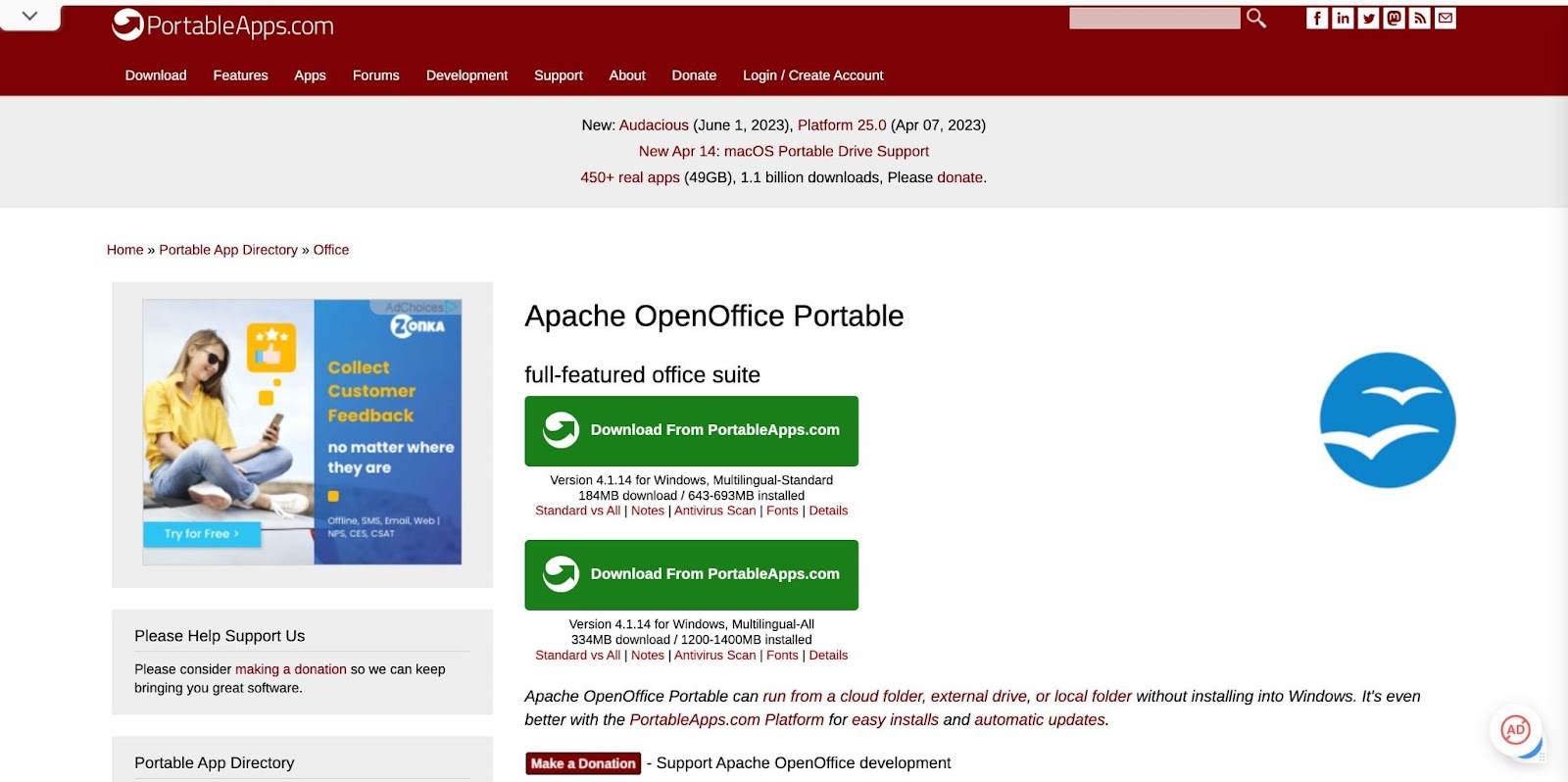
Task: Open Notes under Multilingual-All version
Action: (648, 656)
